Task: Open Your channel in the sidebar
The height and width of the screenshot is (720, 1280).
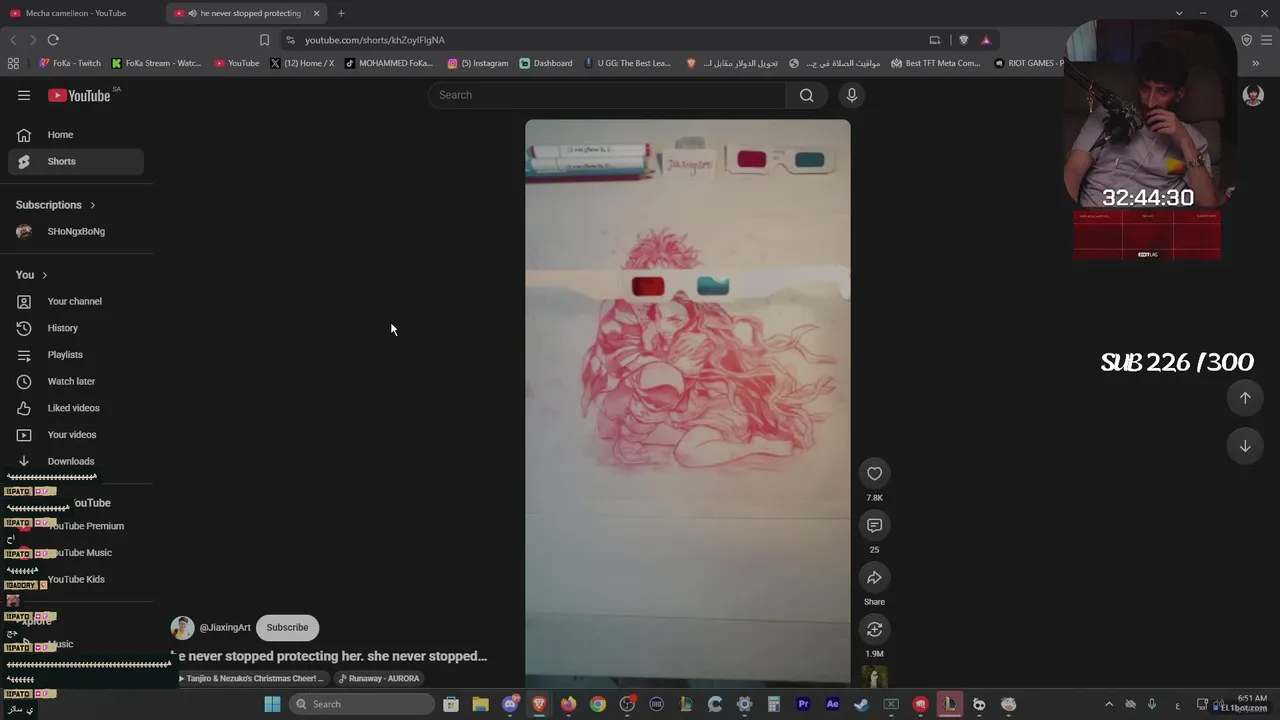Action: pyautogui.click(x=76, y=301)
